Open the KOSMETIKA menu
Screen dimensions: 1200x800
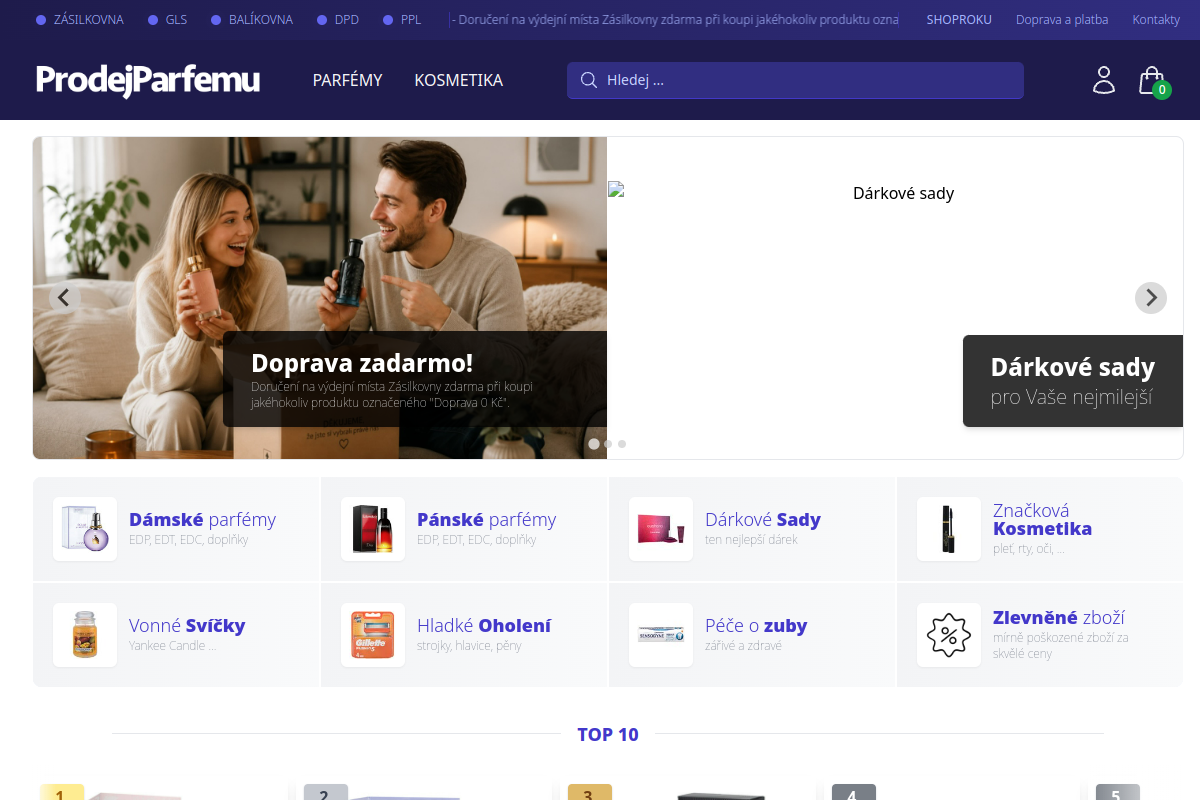(458, 80)
